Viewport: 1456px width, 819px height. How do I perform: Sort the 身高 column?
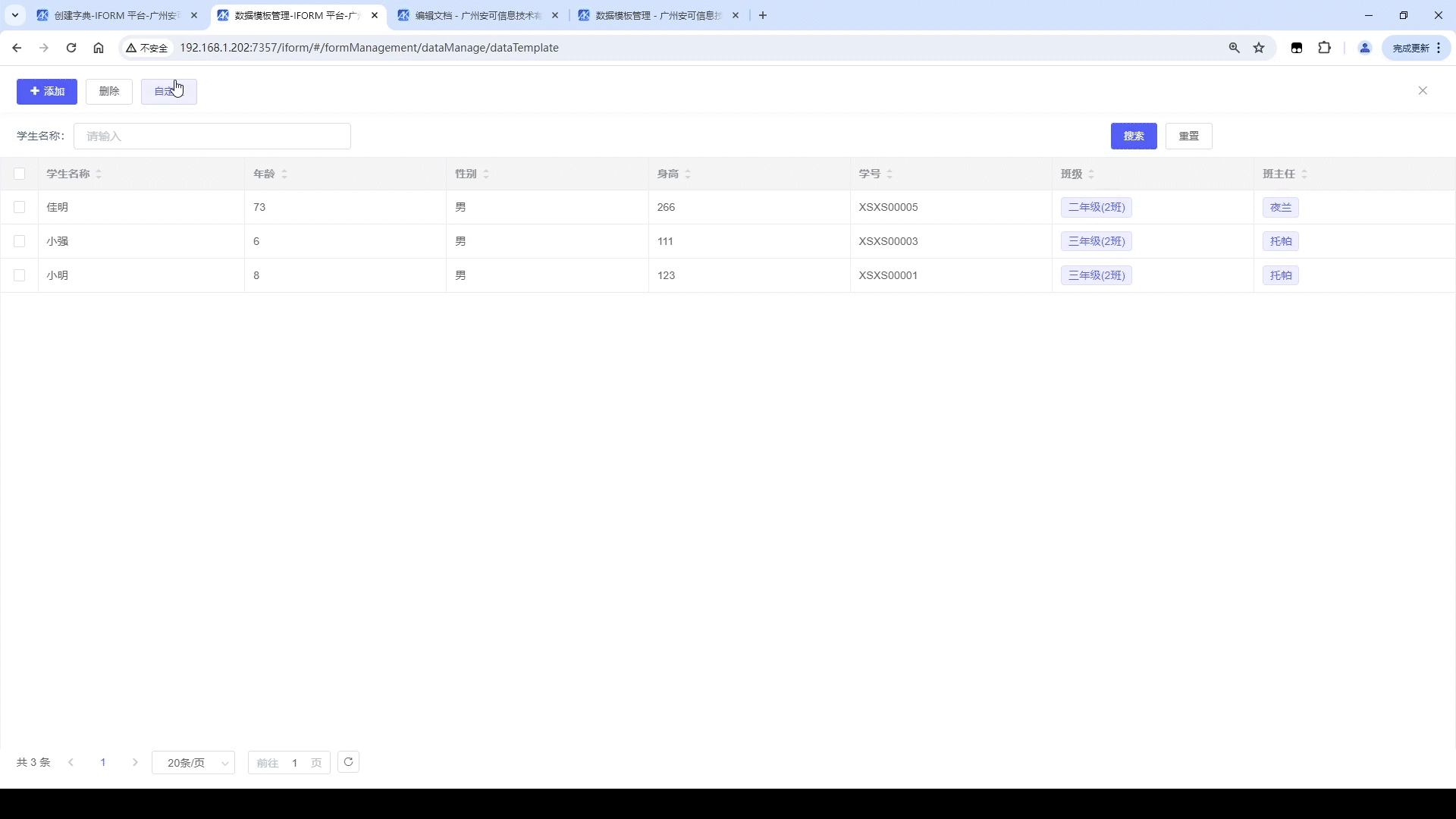[x=688, y=174]
